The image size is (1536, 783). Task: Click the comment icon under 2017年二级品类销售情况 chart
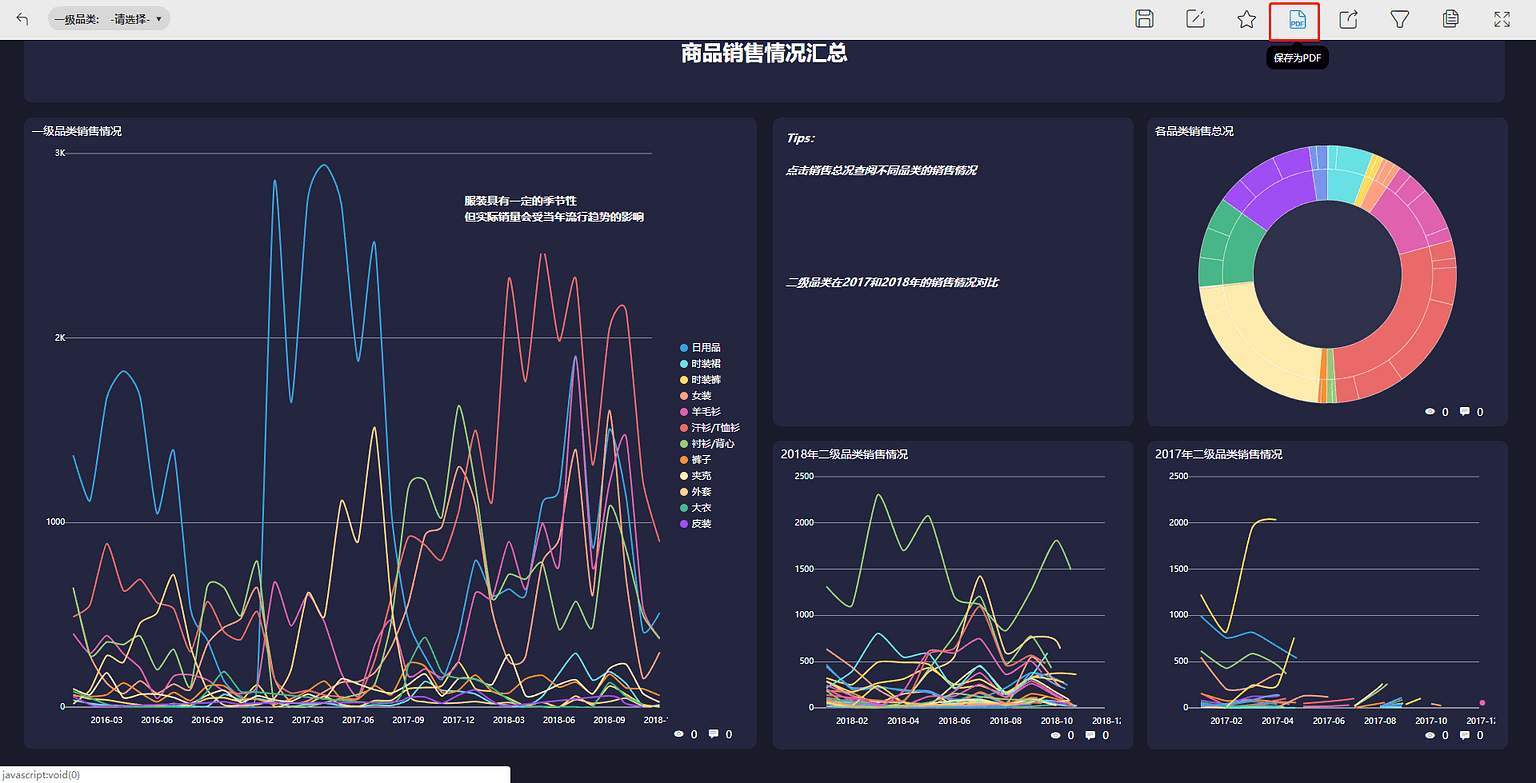click(1464, 735)
